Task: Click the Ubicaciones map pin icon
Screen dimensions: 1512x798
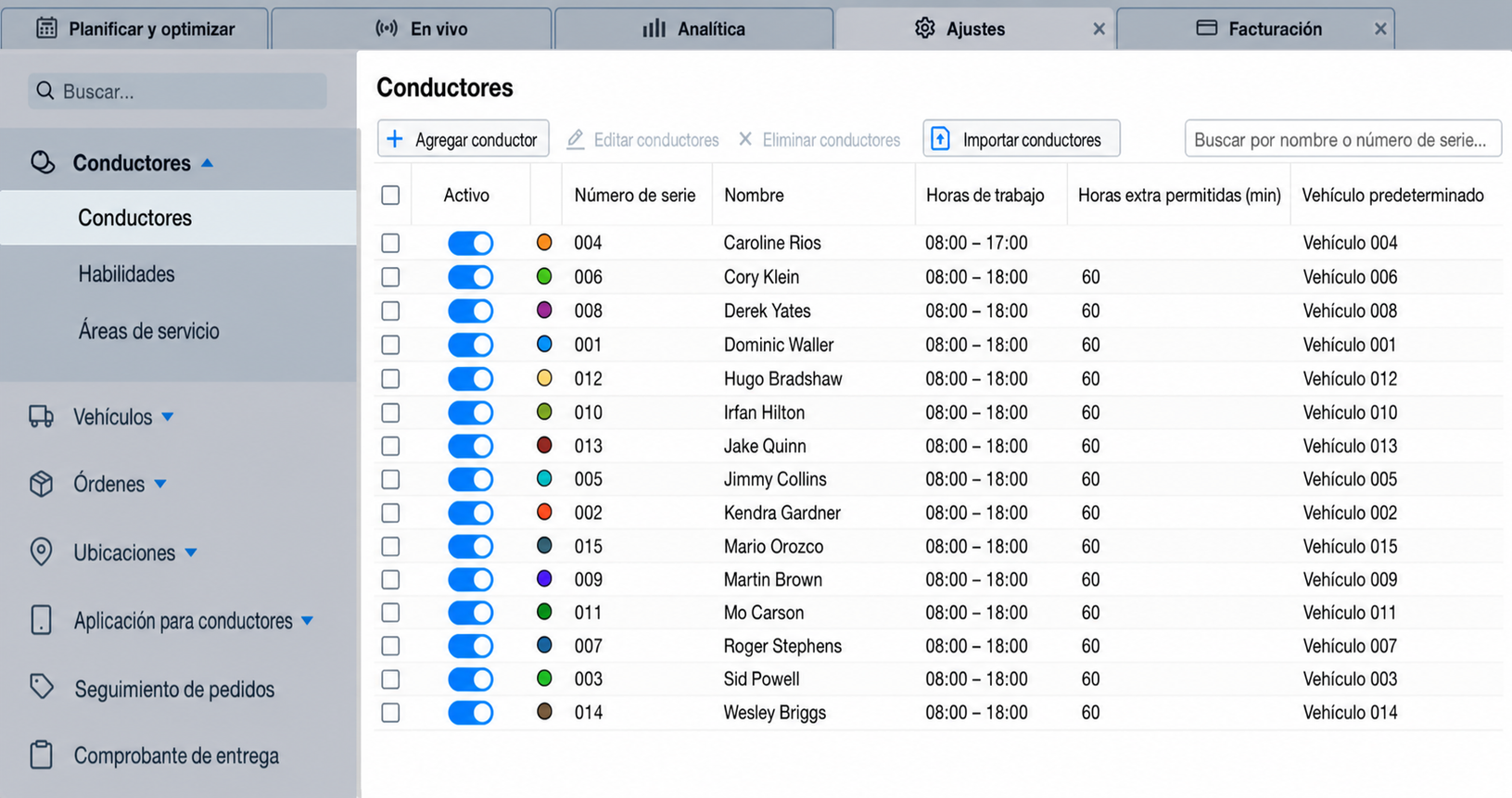Action: (41, 551)
